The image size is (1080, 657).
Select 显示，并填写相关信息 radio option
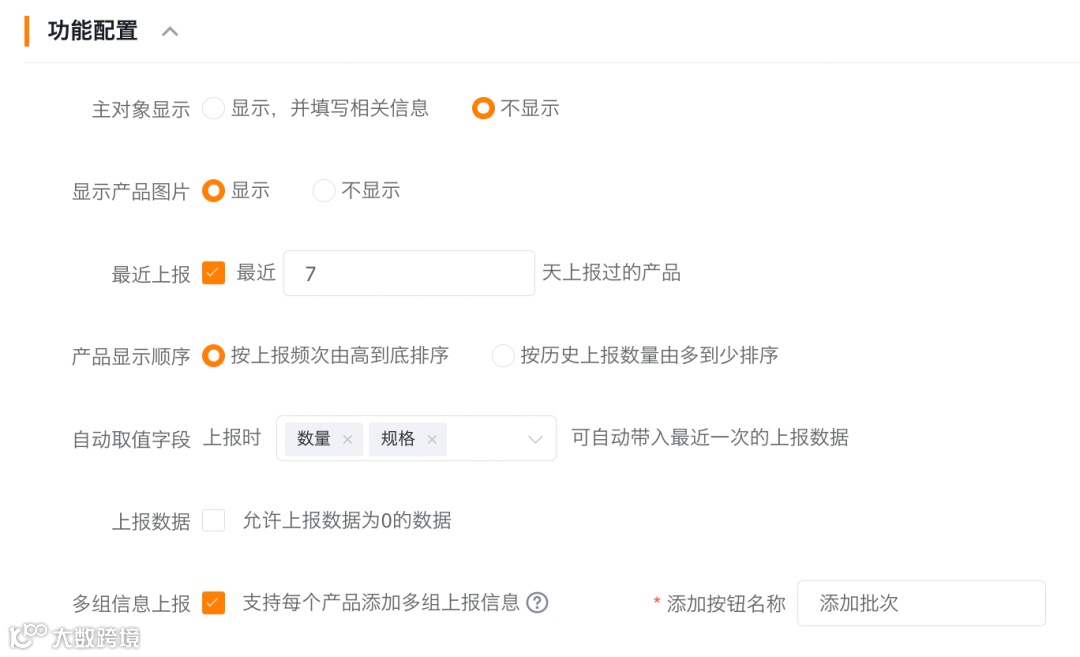coord(214,108)
